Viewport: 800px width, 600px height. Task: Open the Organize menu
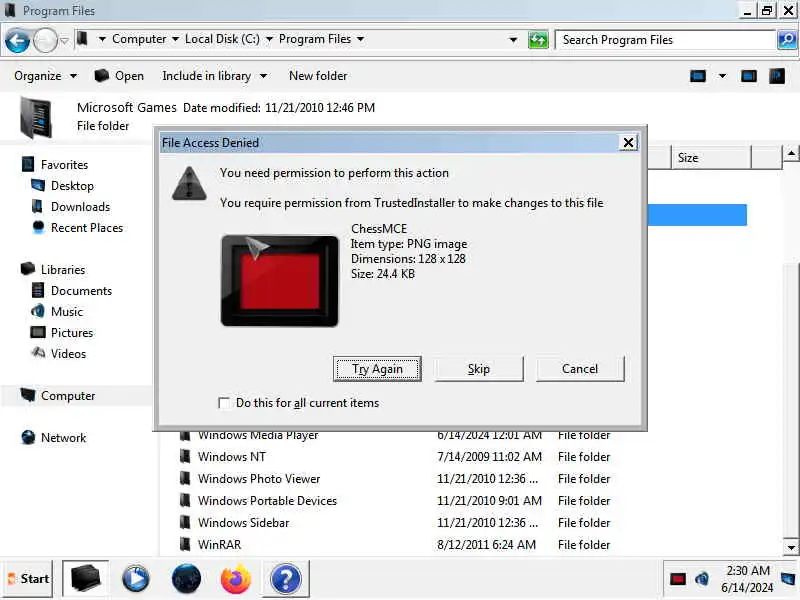[45, 76]
